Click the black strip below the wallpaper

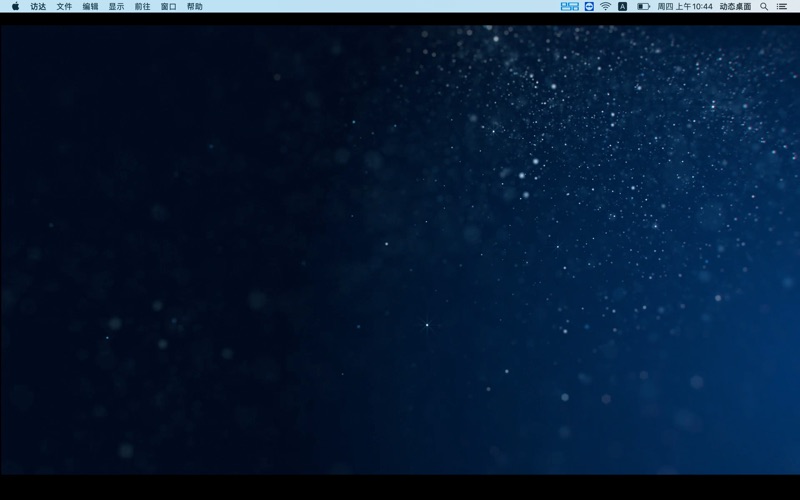pyautogui.click(x=400, y=487)
